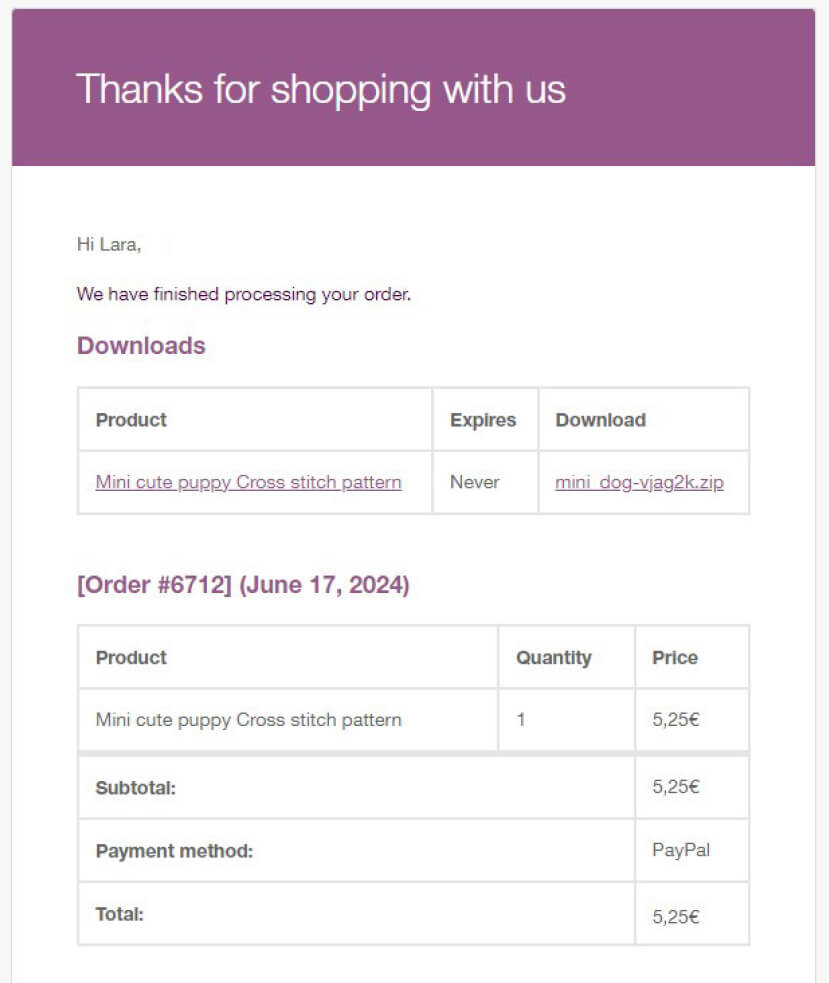This screenshot has height=983, width=829.
Task: Click the 'finished processing your order' message
Action: [244, 294]
